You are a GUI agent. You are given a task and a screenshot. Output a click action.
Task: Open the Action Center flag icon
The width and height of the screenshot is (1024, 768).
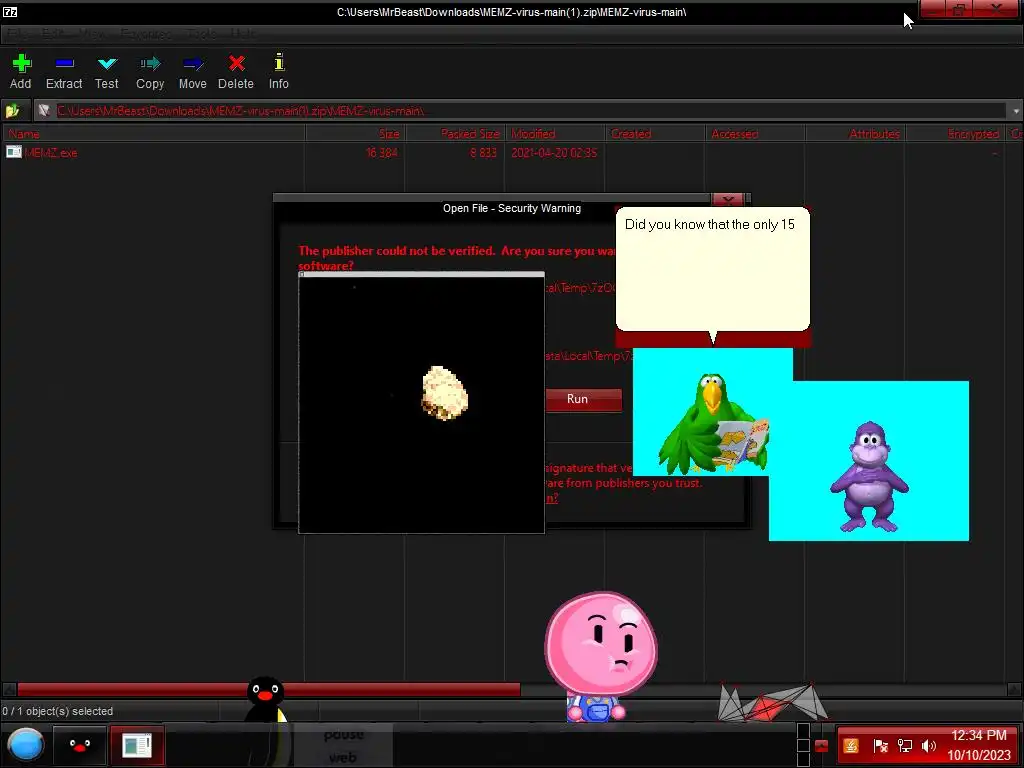point(880,746)
